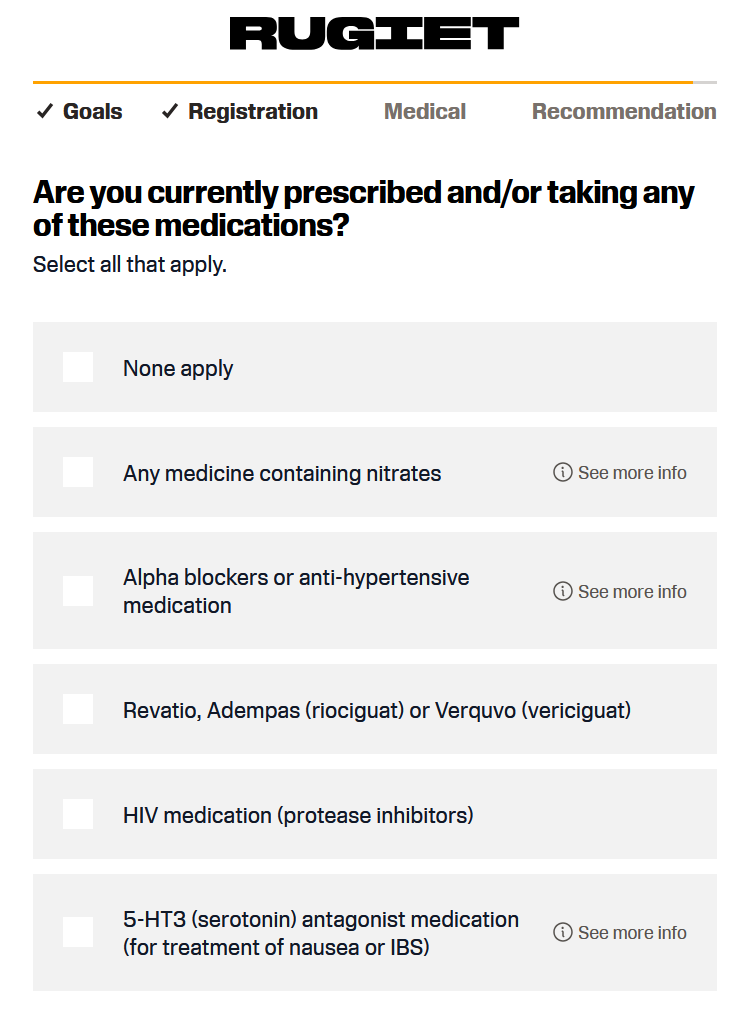Click the orange progress bar
Screen dimensions: 738x1019
point(363,83)
